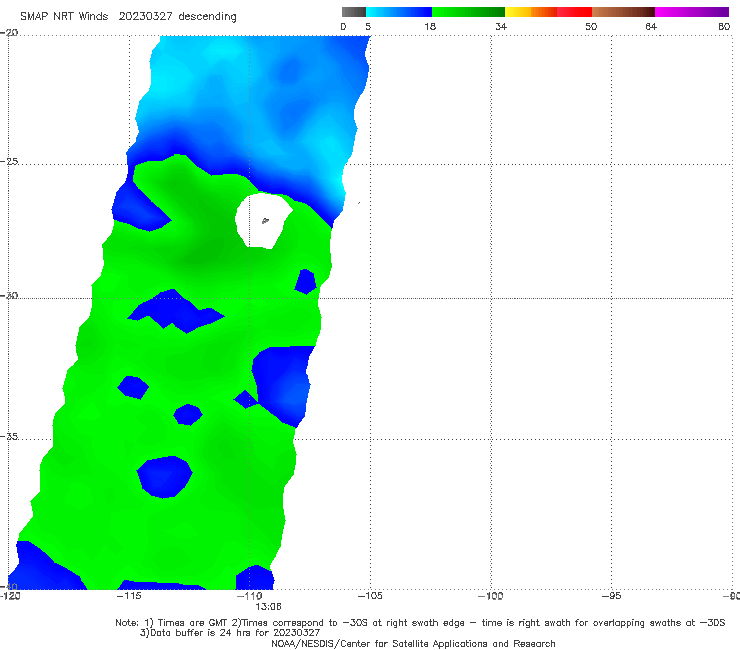This screenshot has width=740, height=650.
Task: Click the longitude axis label '-105'
Action: coord(370,596)
